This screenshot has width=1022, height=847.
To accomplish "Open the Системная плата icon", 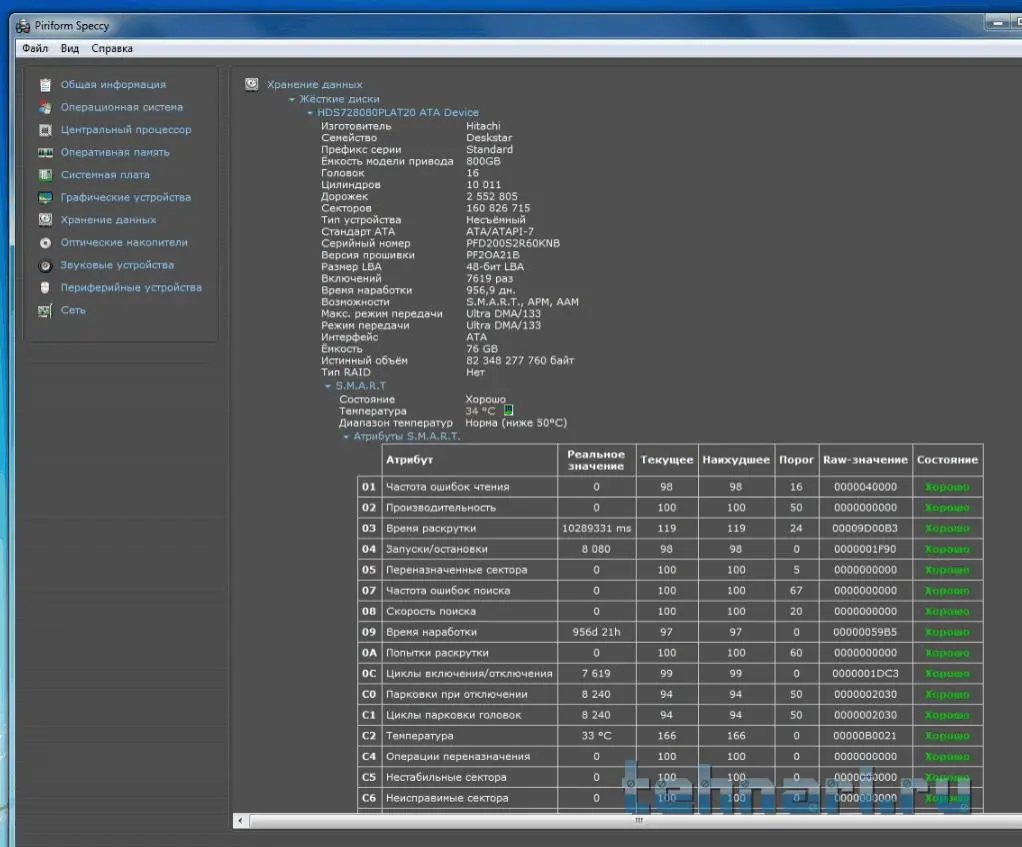I will [45, 175].
